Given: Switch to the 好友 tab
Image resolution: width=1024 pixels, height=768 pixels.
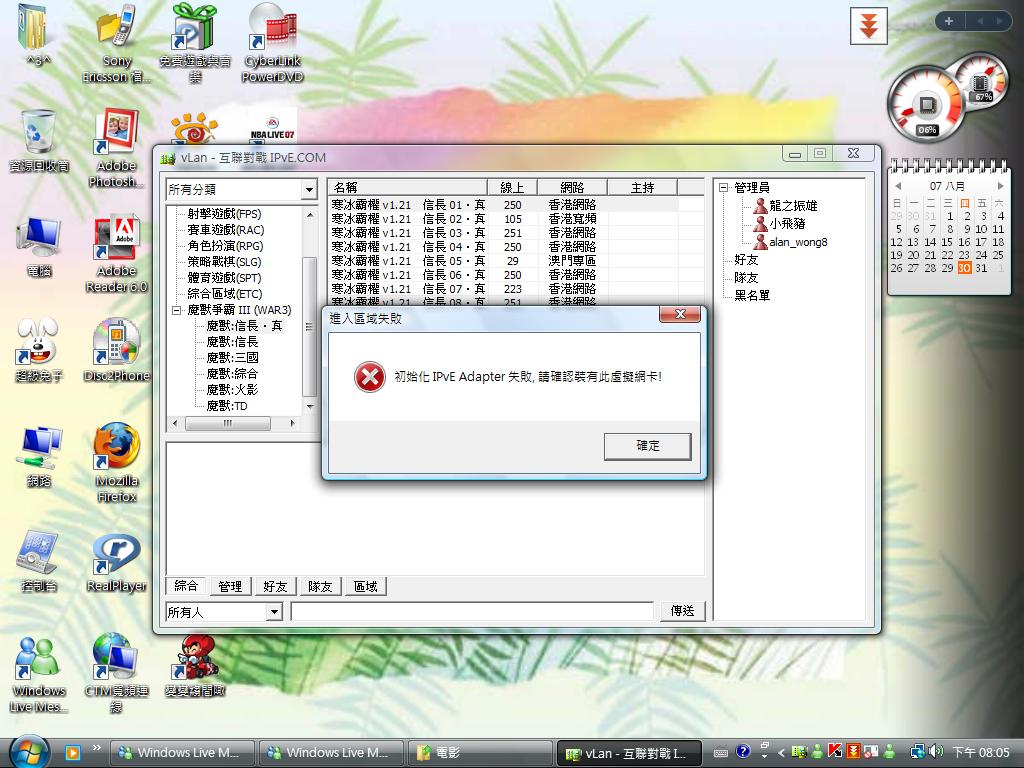Looking at the screenshot, I should pyautogui.click(x=275, y=586).
